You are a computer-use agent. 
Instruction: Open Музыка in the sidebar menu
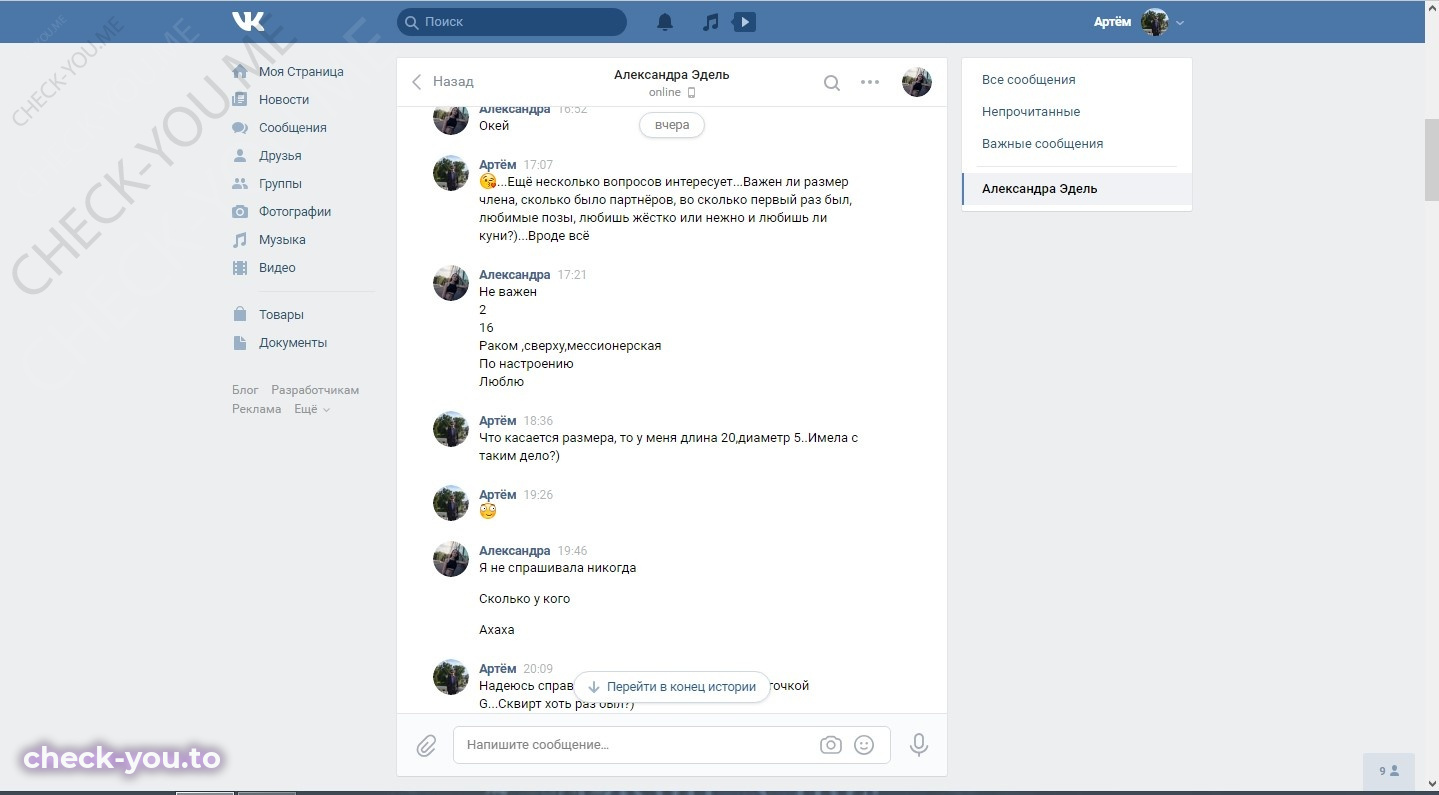pyautogui.click(x=282, y=240)
